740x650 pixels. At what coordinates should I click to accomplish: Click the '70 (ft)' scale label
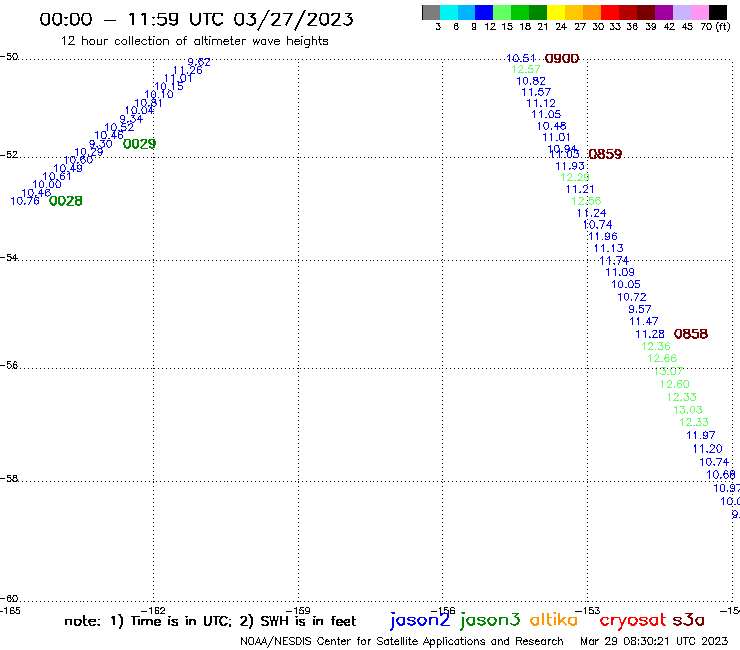click(x=715, y=27)
